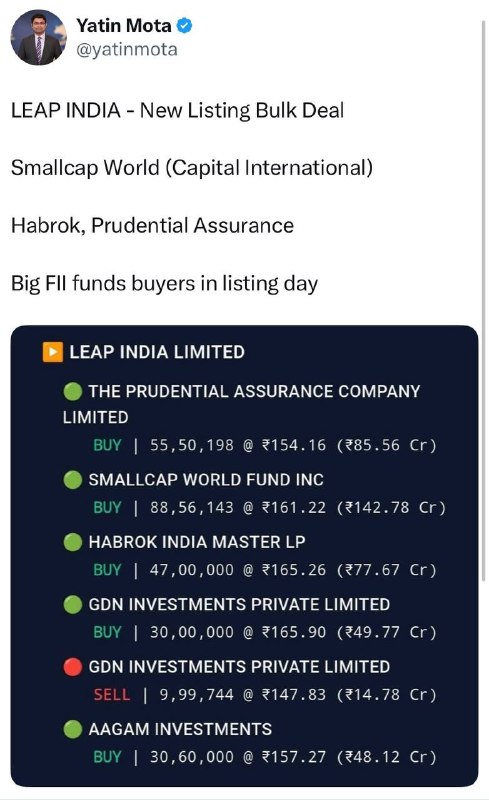Screen dimensions: 489x800
Task: Click the blue verified badge icon
Action: pos(184,26)
